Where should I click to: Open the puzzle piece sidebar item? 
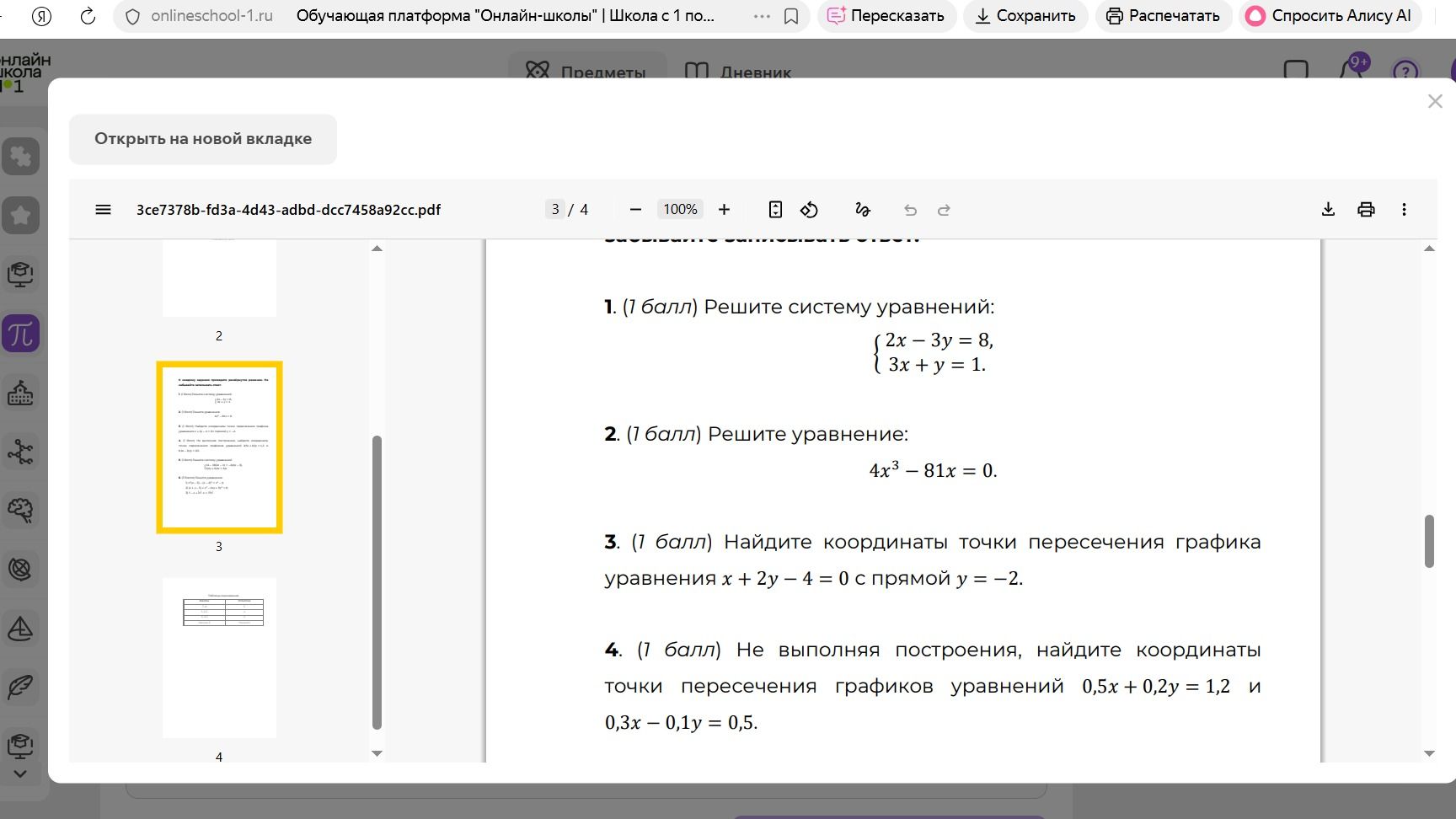point(20,157)
